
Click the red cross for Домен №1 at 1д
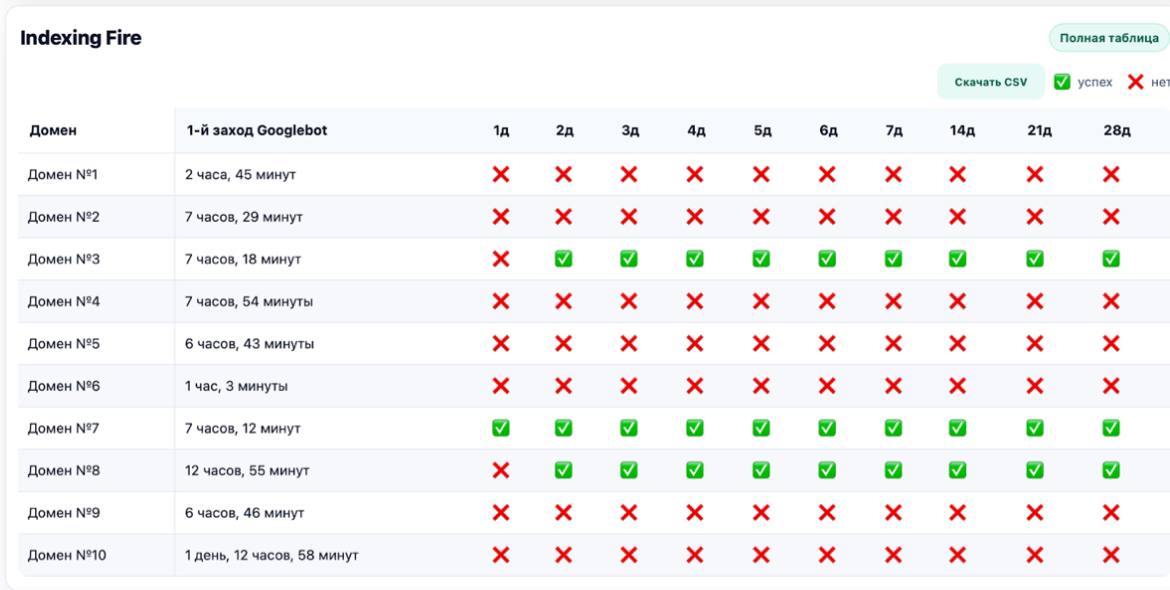[501, 175]
